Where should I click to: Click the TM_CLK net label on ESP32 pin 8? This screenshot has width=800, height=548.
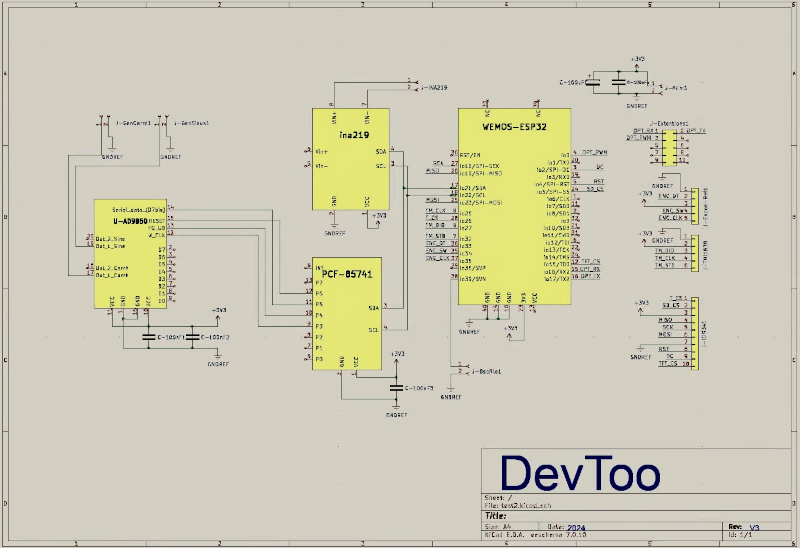pyautogui.click(x=435, y=211)
